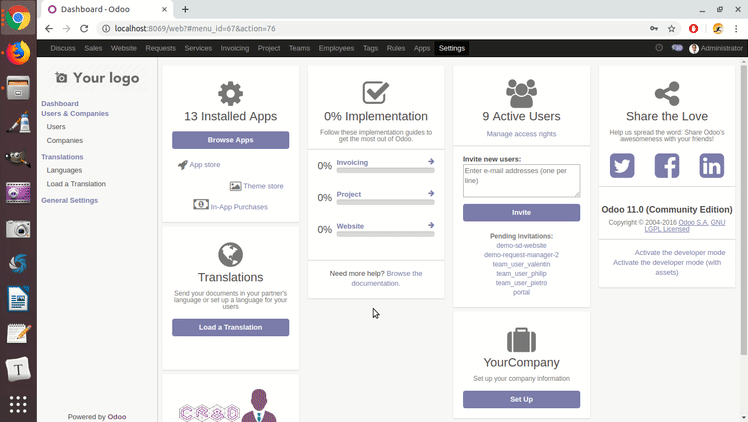
Task: Click the YourCompany briefcase icon
Action: pos(521,340)
